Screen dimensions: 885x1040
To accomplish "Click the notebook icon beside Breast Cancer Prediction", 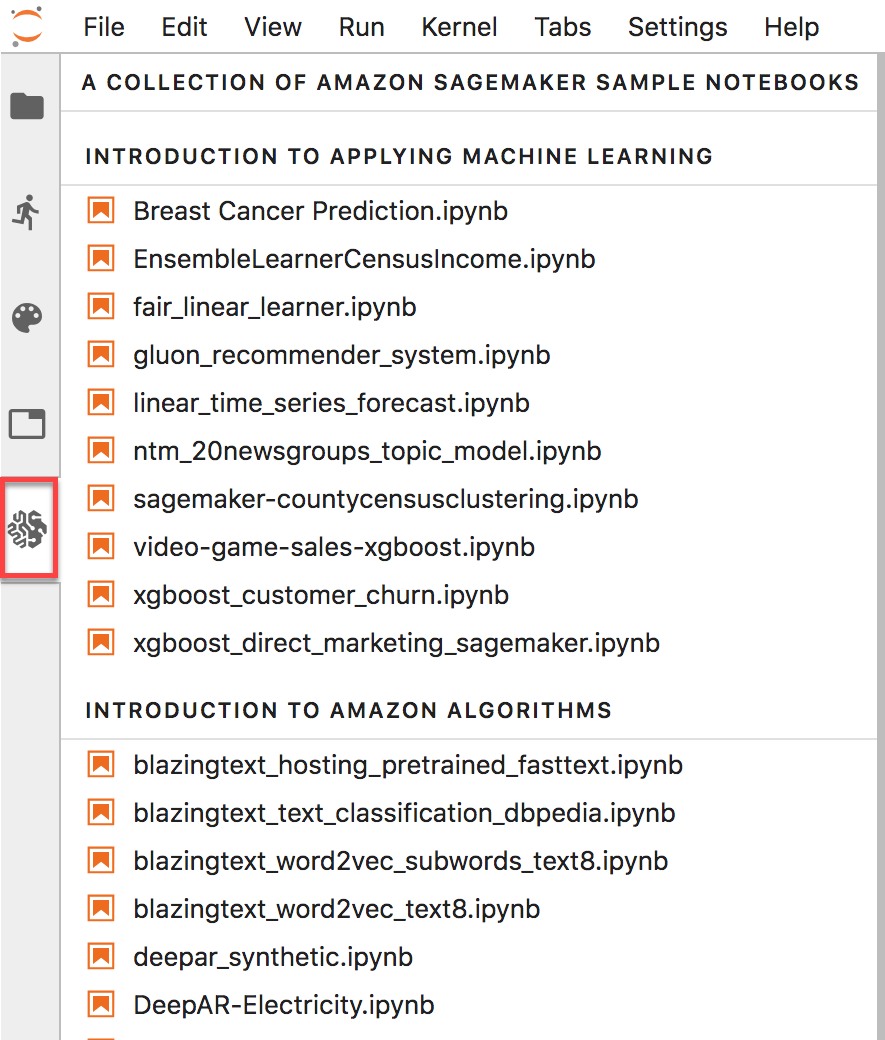I will click(101, 211).
